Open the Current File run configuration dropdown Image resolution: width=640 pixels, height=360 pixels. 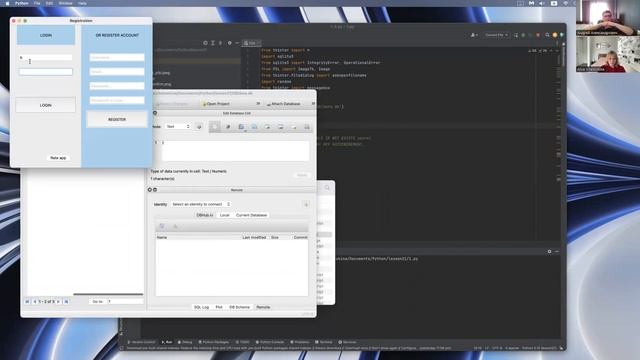click(x=496, y=35)
